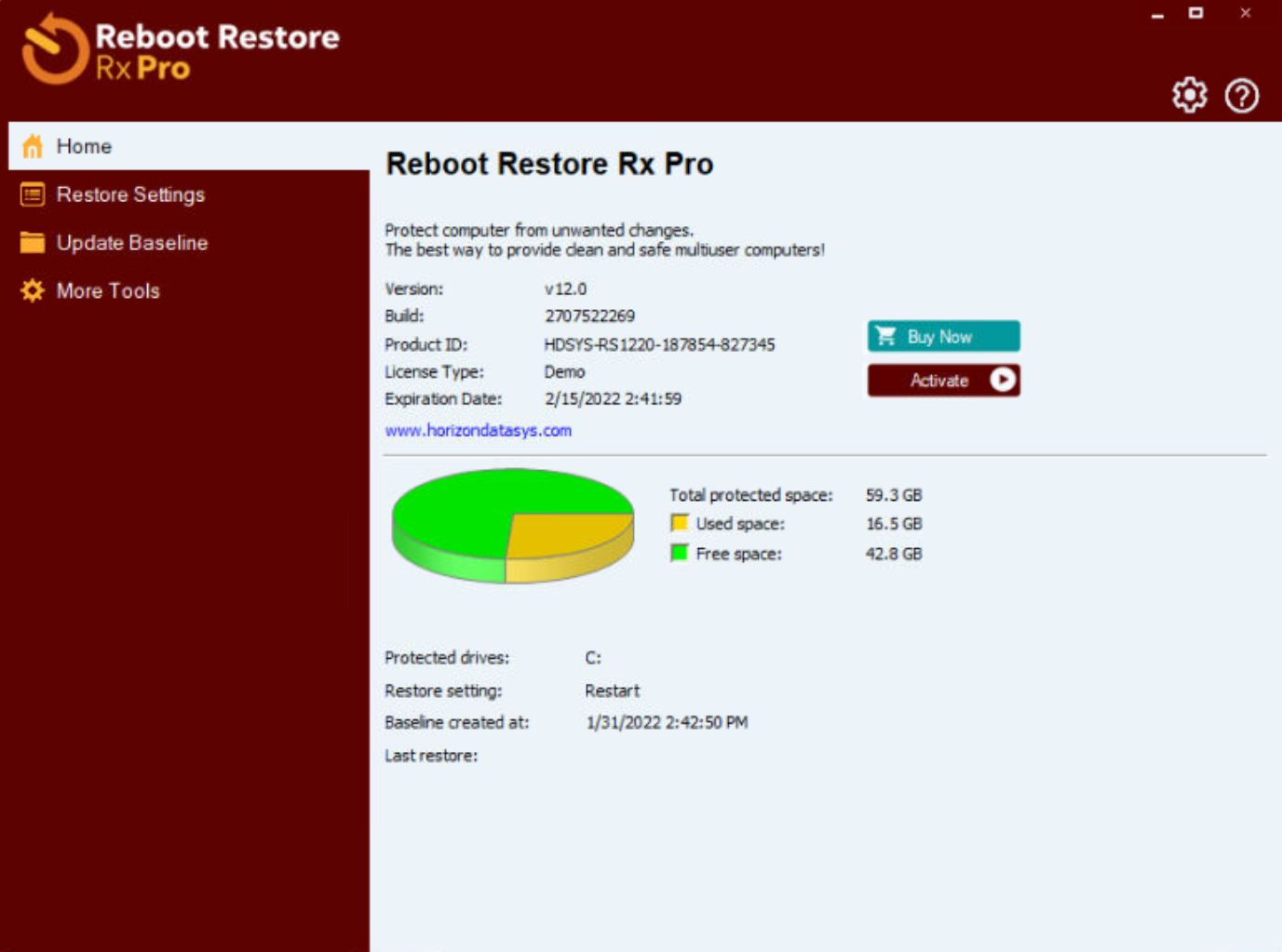Maximize the application window
This screenshot has height=952, width=1282.
point(1195,13)
